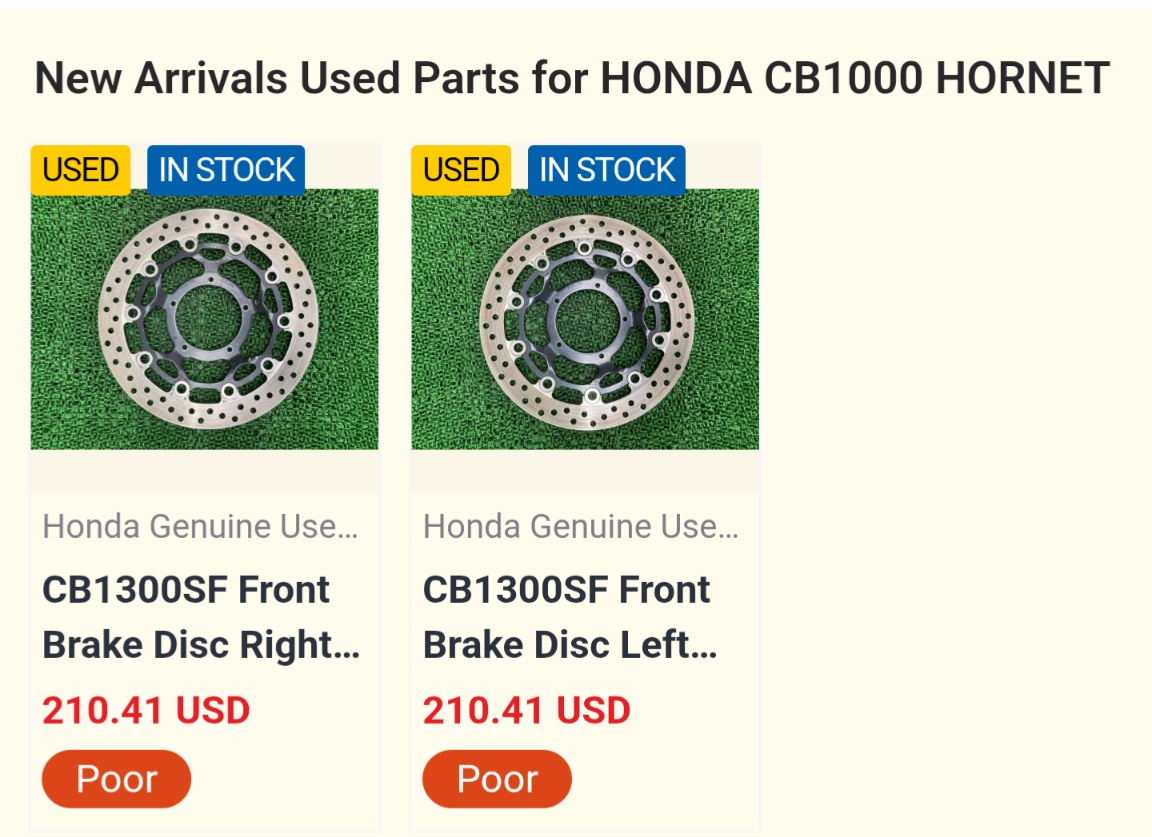Open CB1300SF Front Brake Disc Left title
The height and width of the screenshot is (837, 1152).
(x=570, y=617)
